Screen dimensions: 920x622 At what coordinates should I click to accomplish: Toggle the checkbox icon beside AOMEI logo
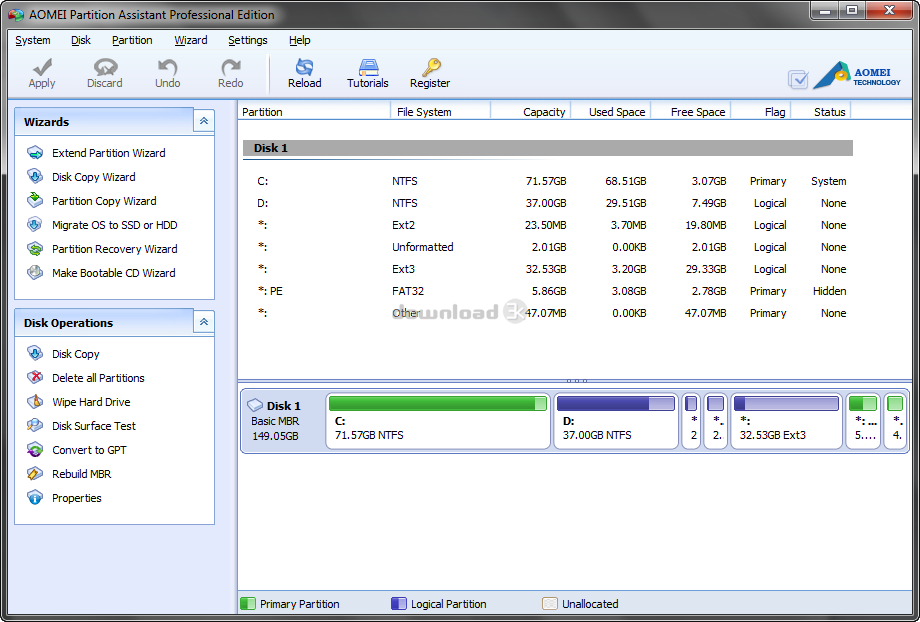pos(798,79)
